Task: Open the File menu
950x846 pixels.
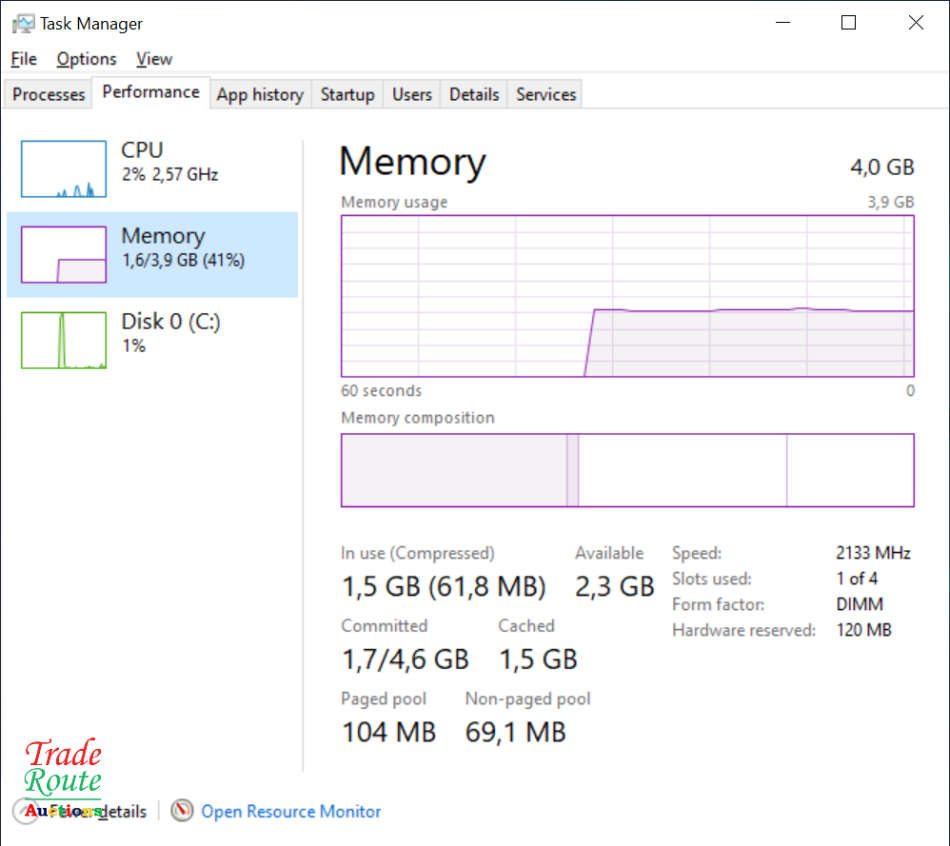Action: pyautogui.click(x=23, y=59)
